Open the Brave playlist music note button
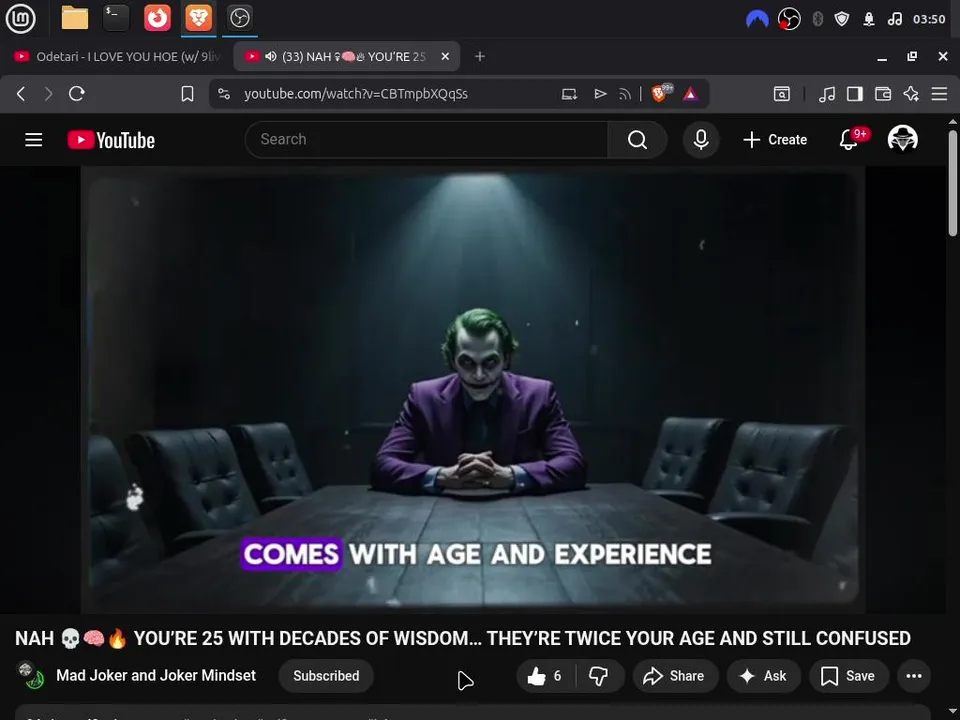 (x=827, y=94)
